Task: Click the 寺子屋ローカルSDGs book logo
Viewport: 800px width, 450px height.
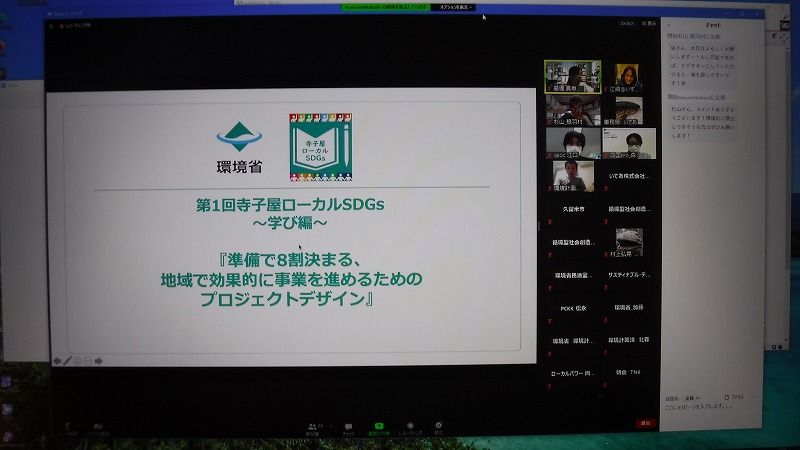Action: pos(320,147)
